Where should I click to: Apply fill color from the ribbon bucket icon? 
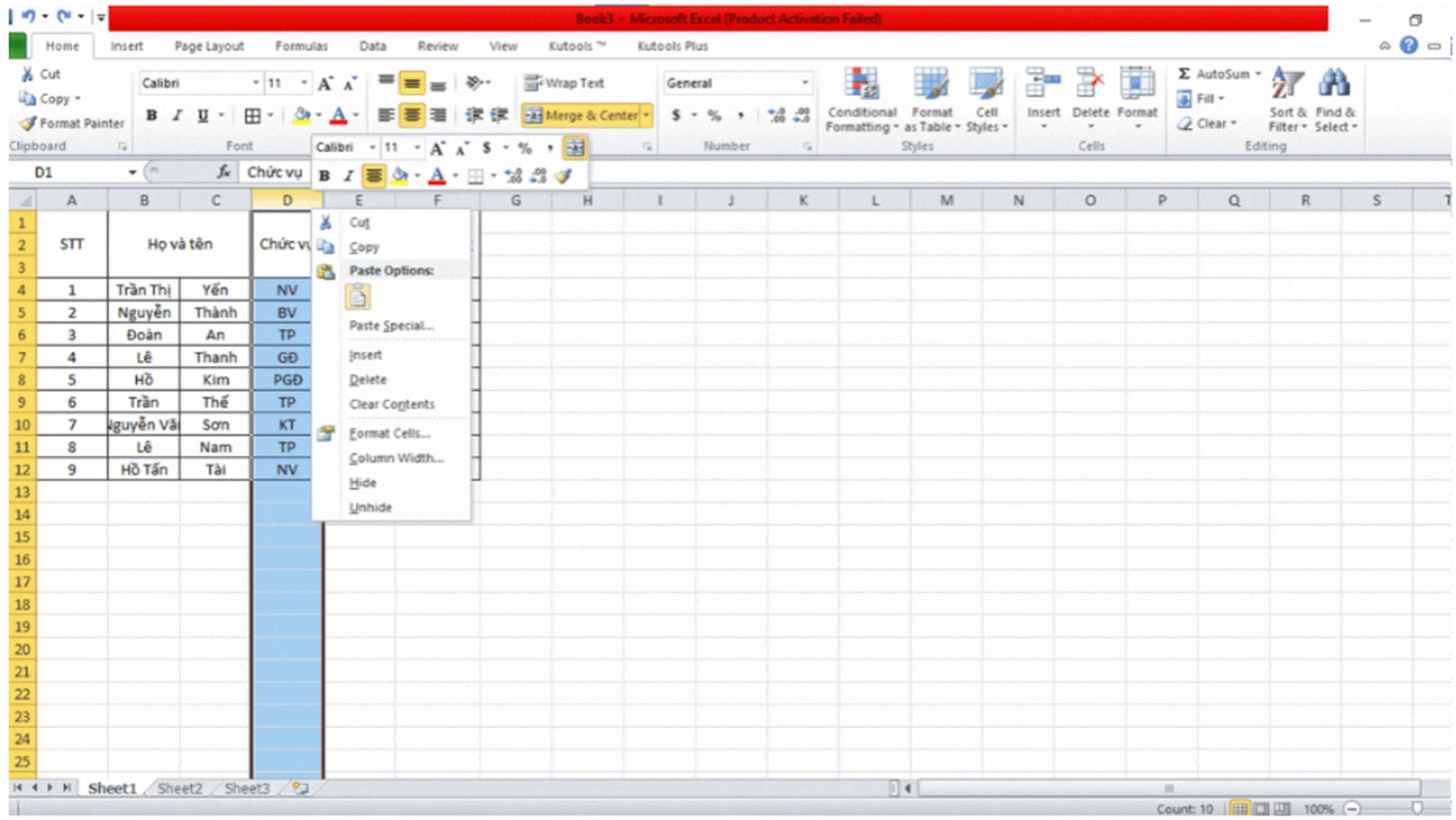point(302,115)
